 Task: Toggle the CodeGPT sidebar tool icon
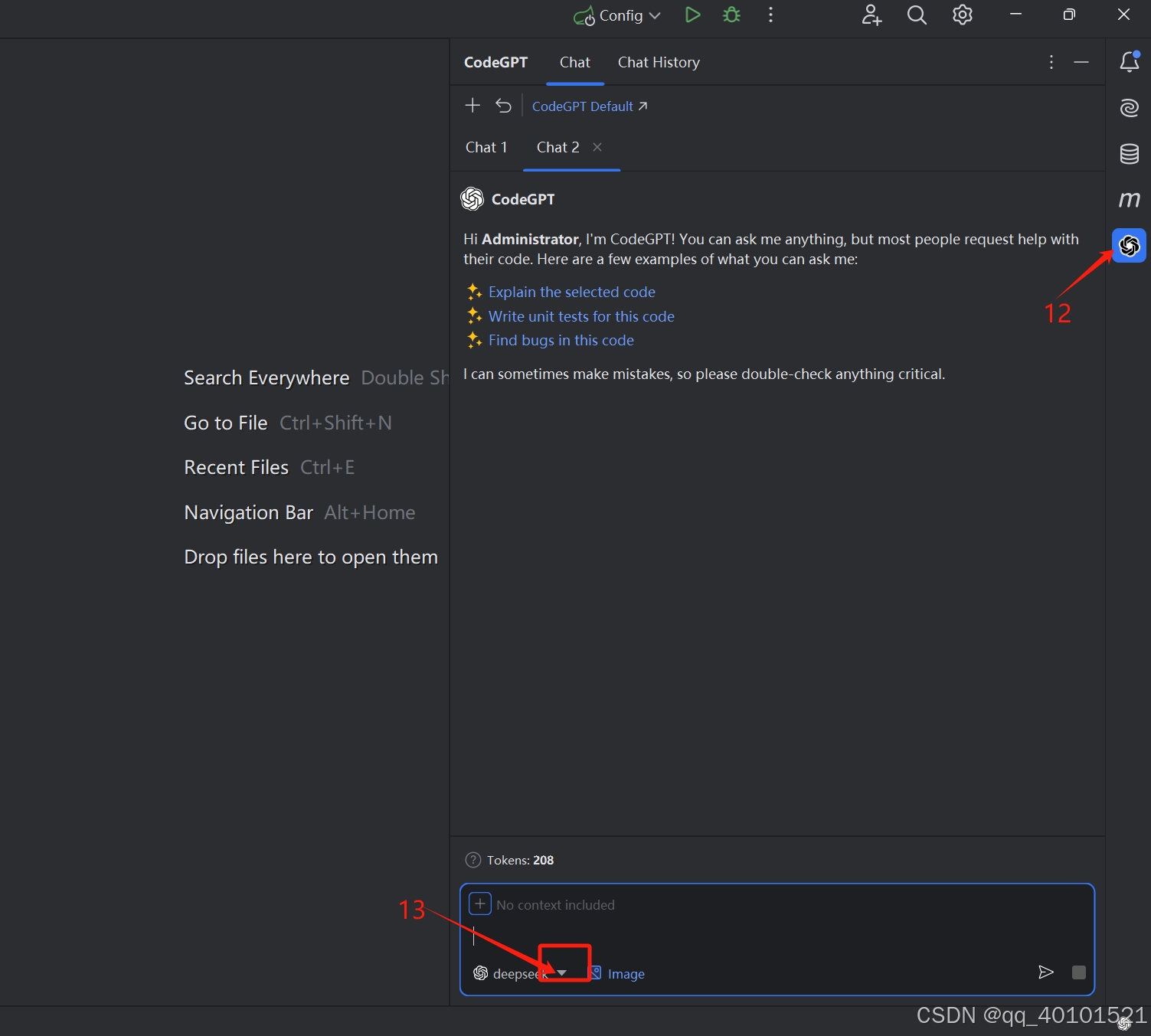coord(1129,245)
